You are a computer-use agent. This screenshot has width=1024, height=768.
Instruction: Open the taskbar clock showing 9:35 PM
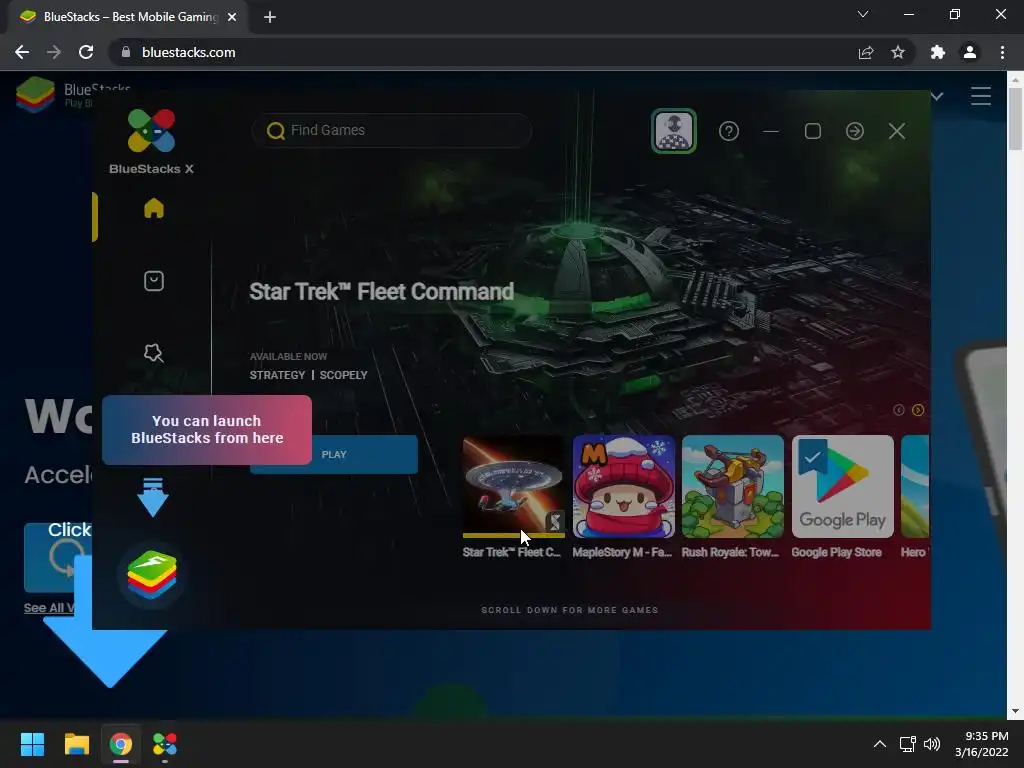(x=982, y=744)
